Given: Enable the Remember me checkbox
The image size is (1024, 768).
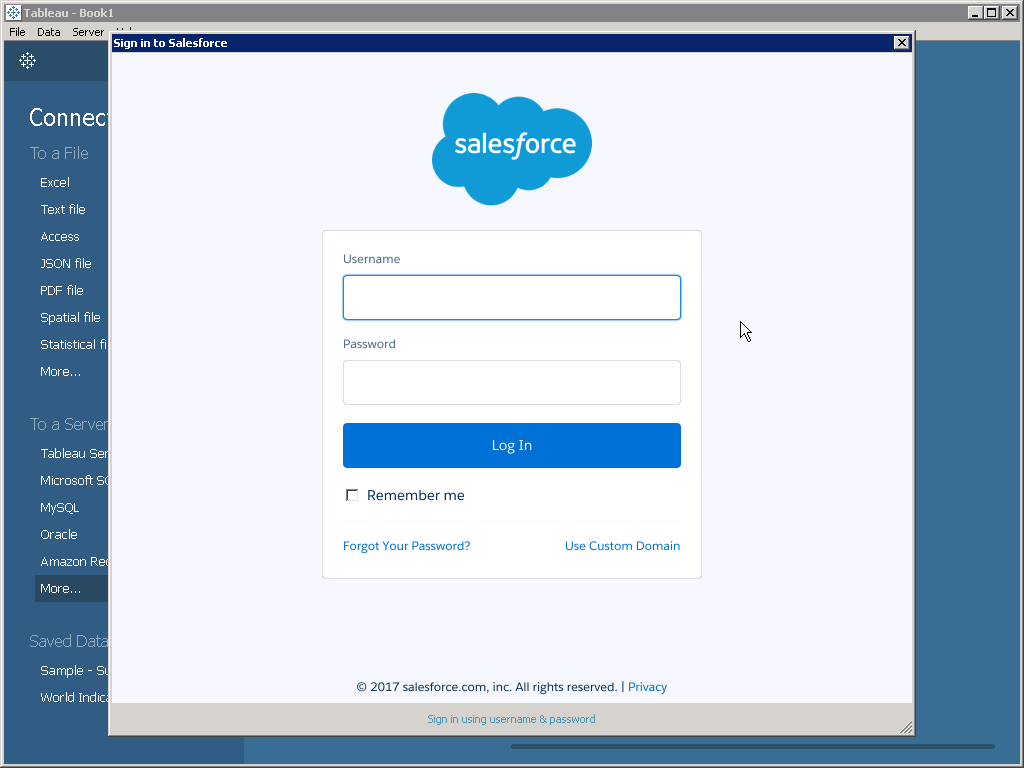Looking at the screenshot, I should coord(352,496).
